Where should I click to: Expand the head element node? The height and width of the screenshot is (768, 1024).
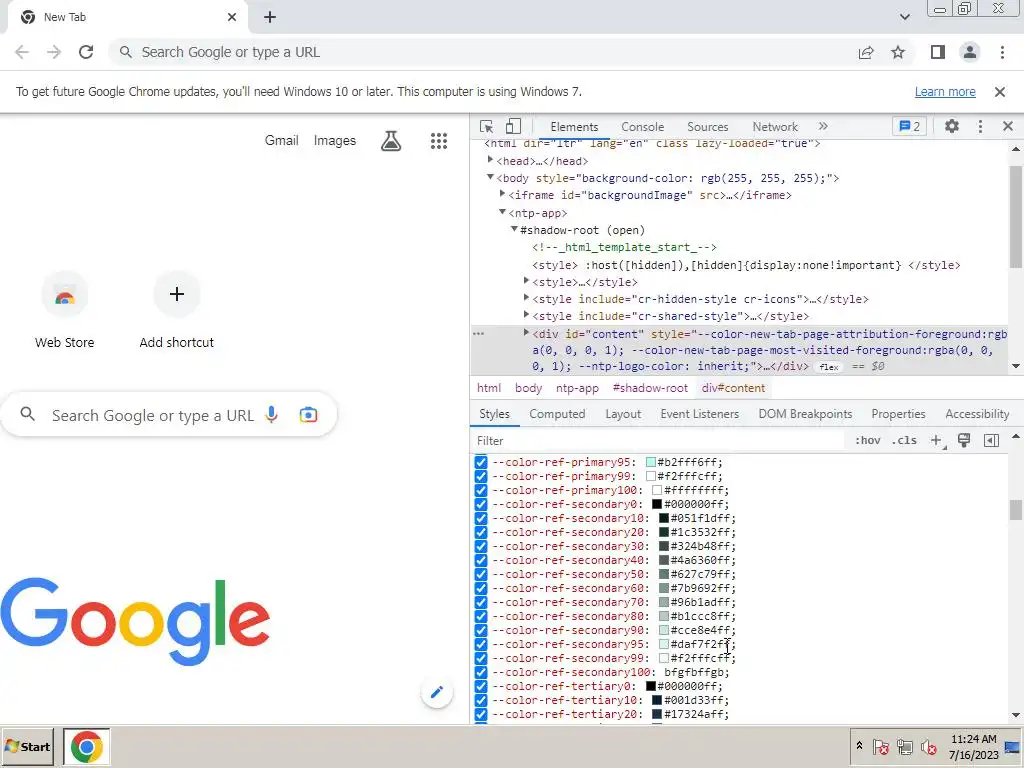point(490,160)
